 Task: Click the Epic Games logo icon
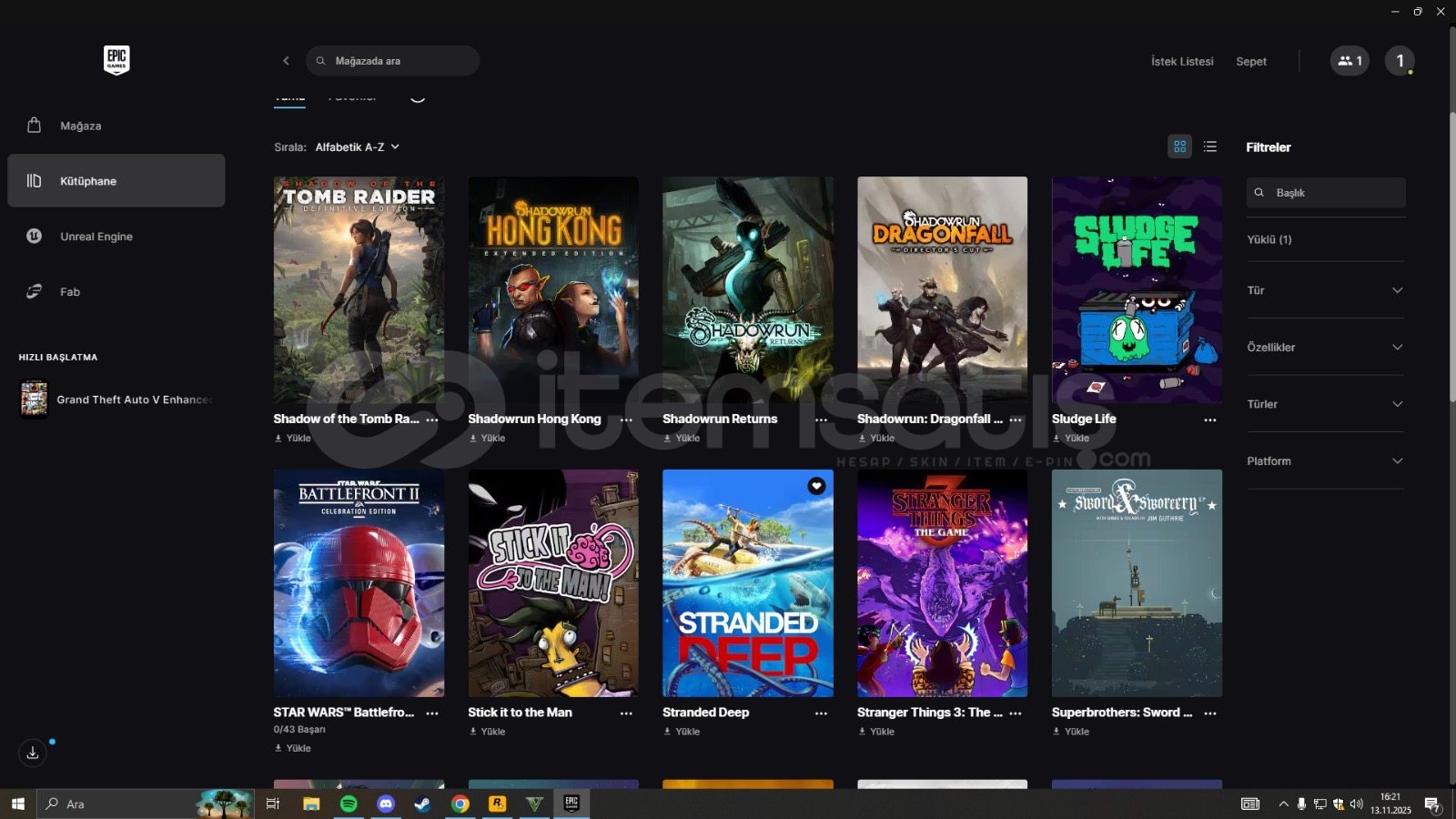point(116,60)
